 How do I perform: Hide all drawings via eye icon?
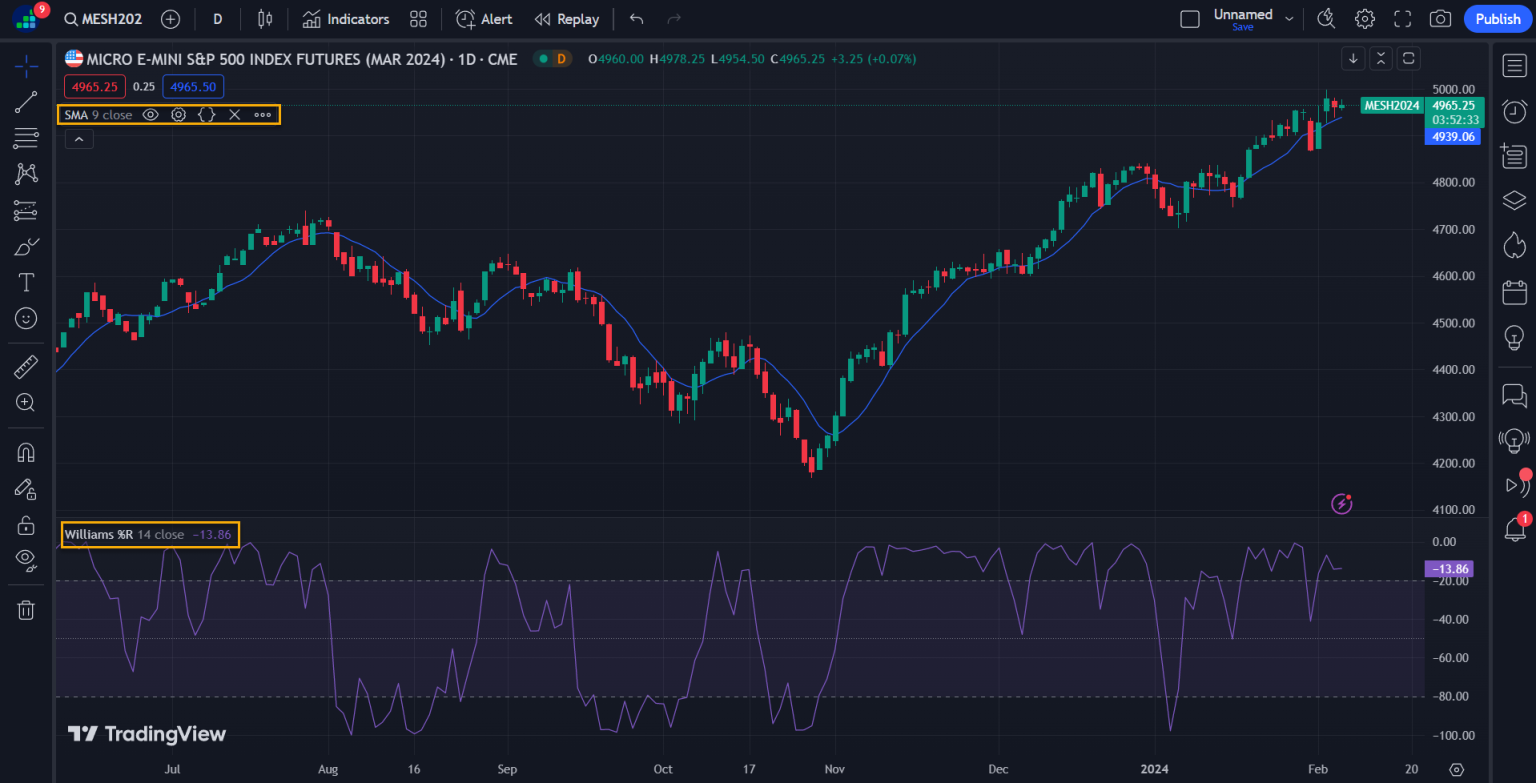click(26, 560)
